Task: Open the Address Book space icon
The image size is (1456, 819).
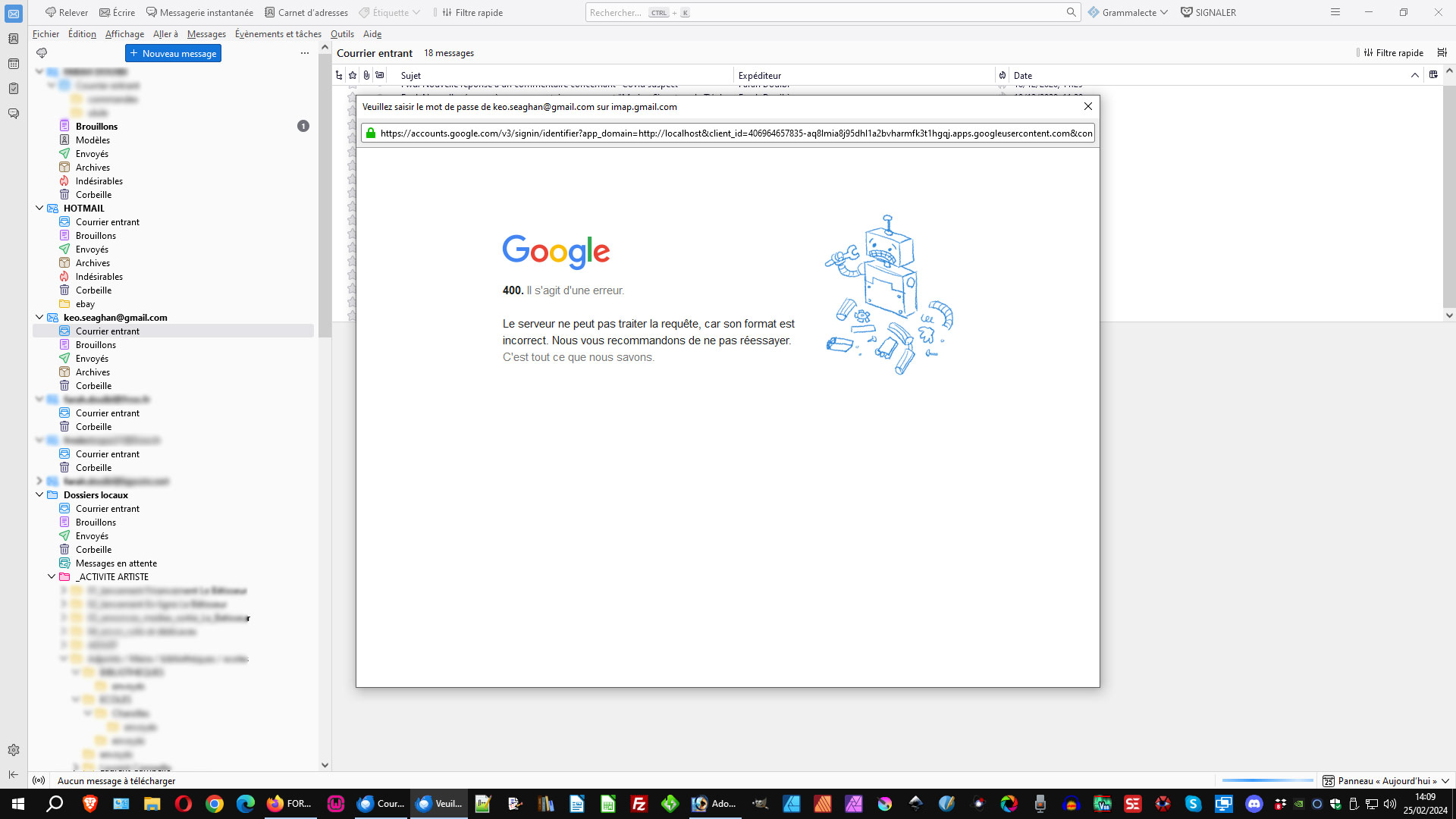Action: coord(14,39)
